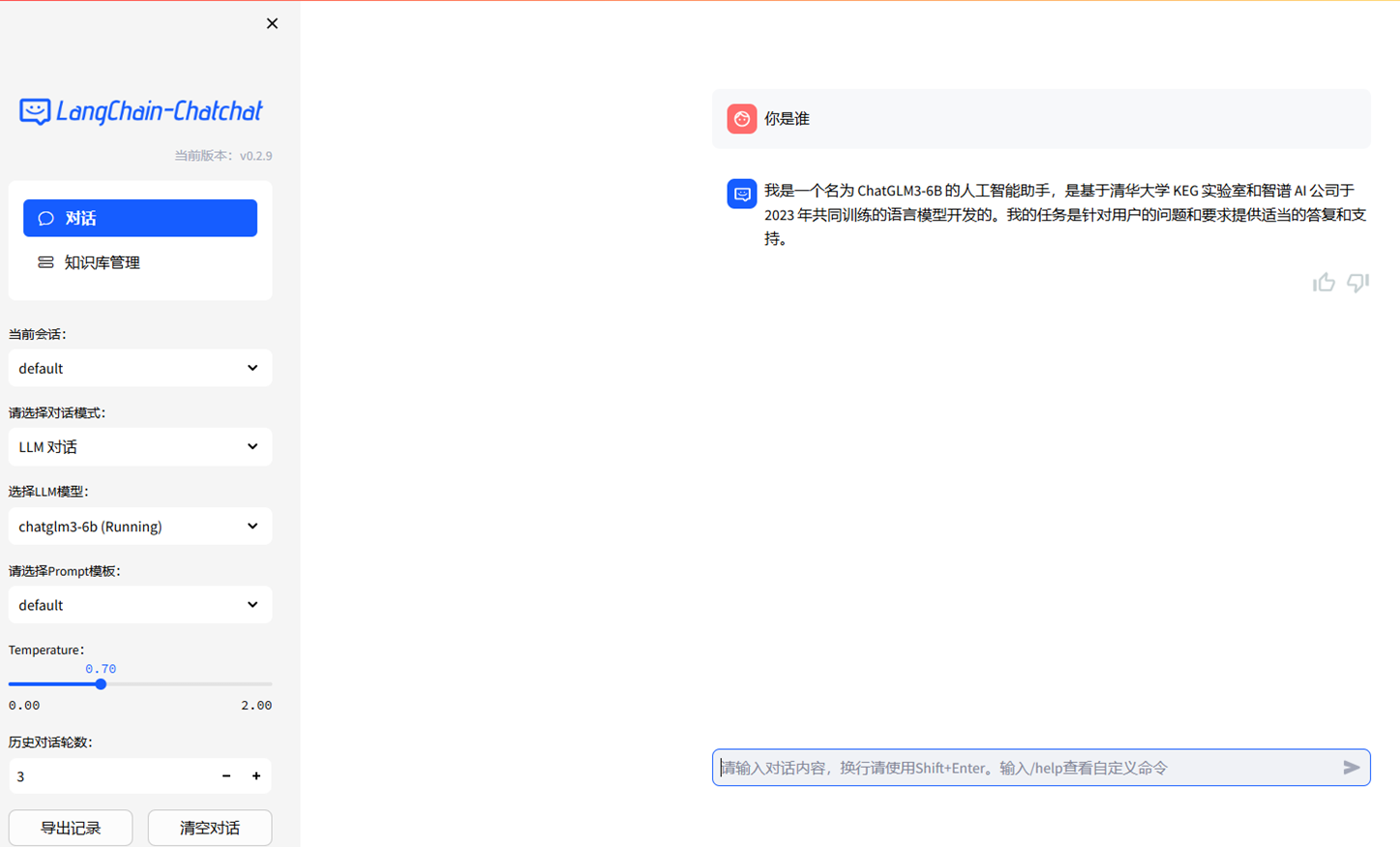
Task: Increase 历史对话轮数 with the plus button
Action: [x=256, y=776]
